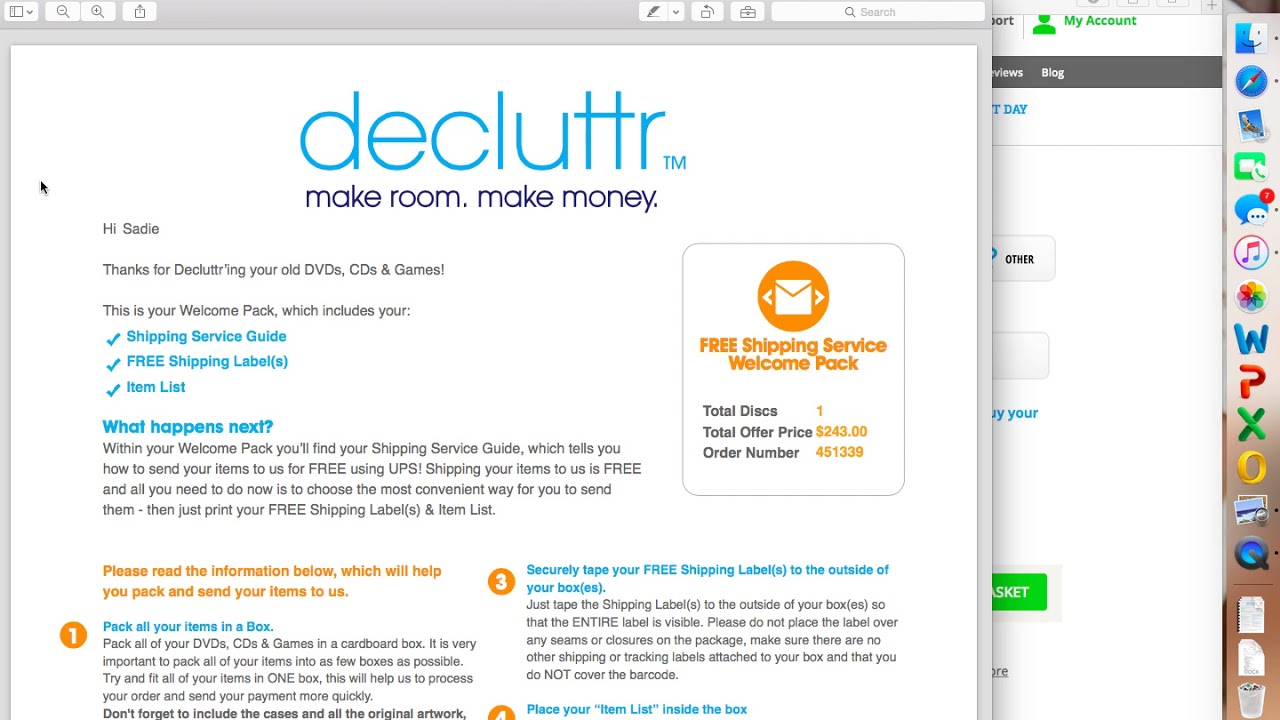Open the sidebar view menu in Preview

21,12
